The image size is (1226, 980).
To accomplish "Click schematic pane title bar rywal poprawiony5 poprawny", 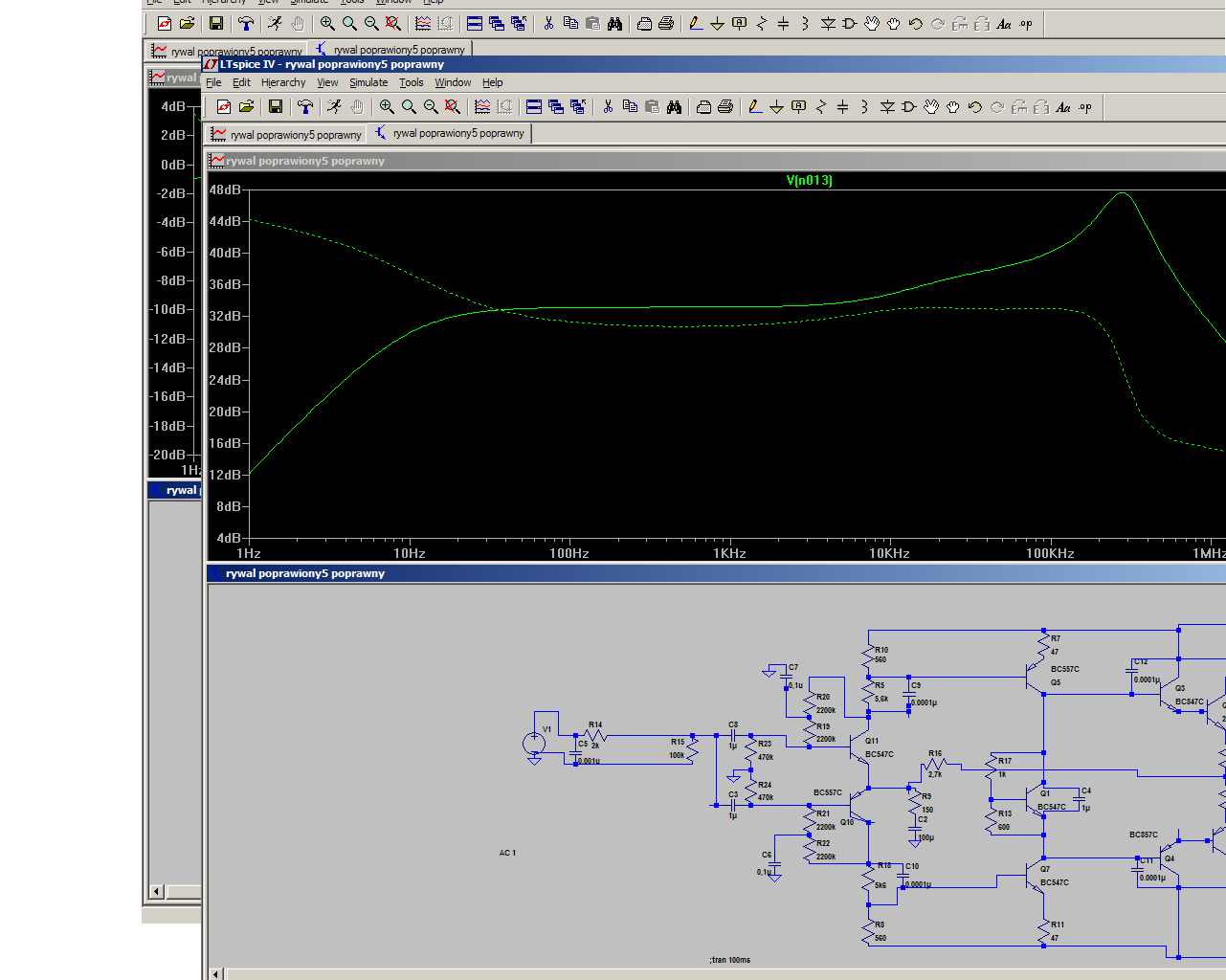I will click(716, 573).
